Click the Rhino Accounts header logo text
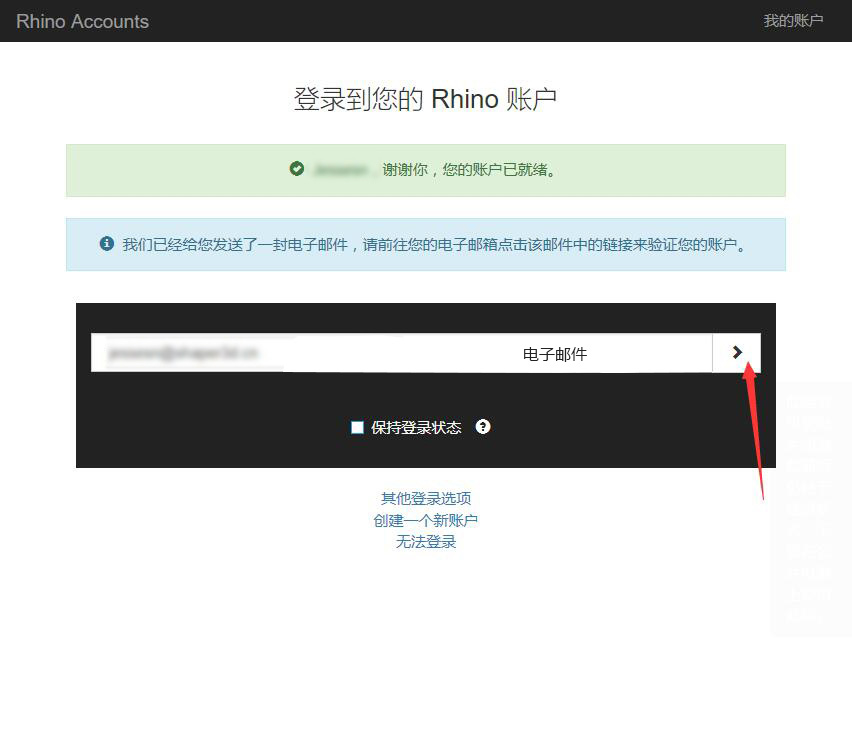Viewport: 852px width, 737px height. (x=82, y=21)
